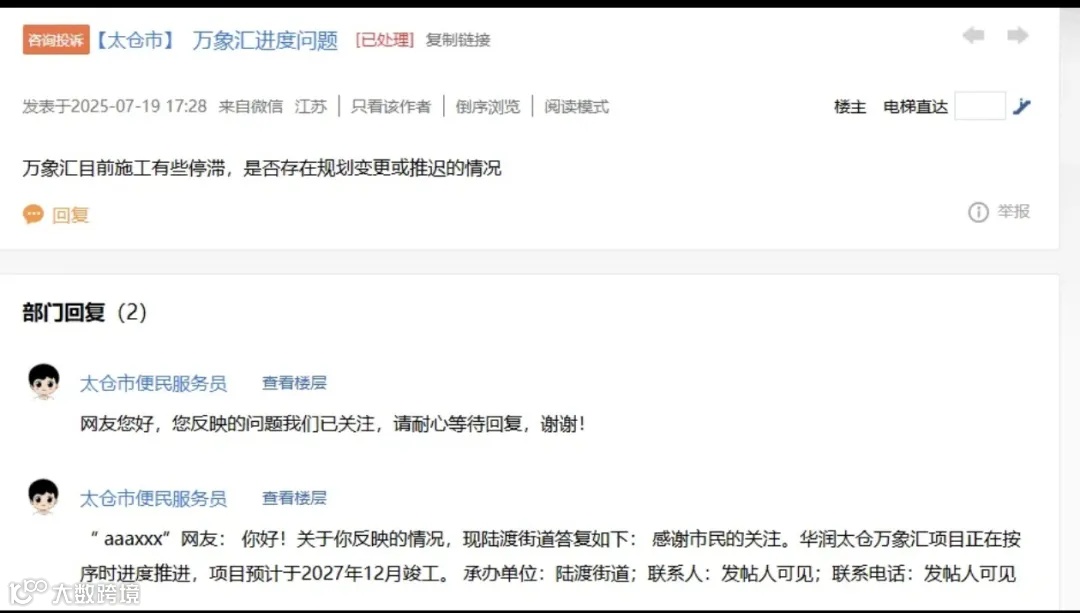
Task: Copy the post link via 复制链接
Action: [x=458, y=40]
